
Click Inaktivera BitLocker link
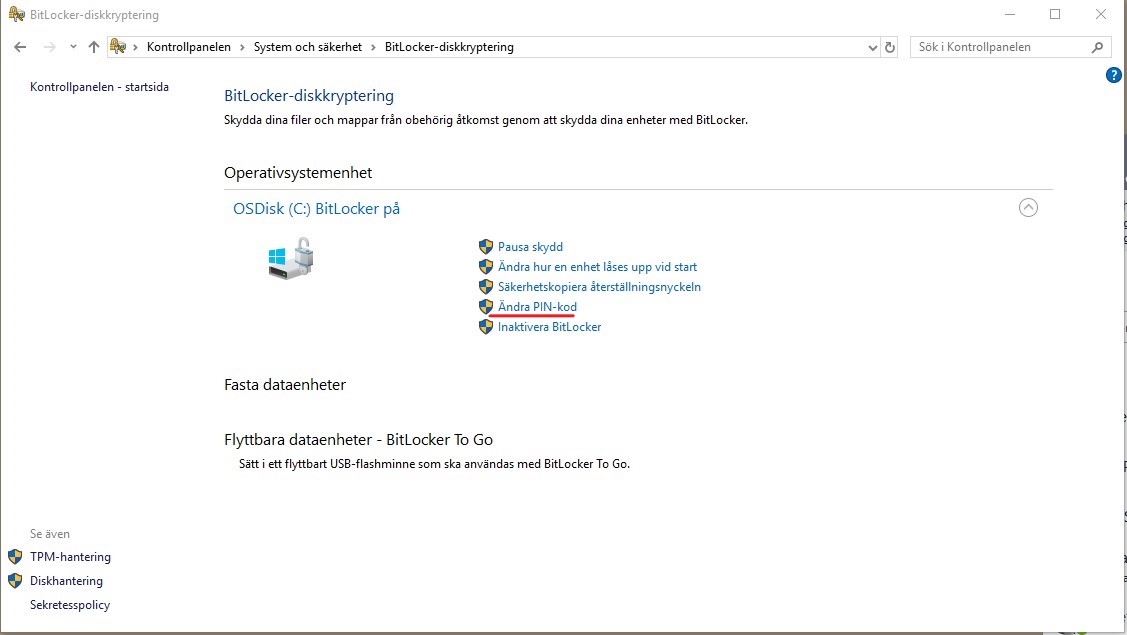(x=549, y=327)
